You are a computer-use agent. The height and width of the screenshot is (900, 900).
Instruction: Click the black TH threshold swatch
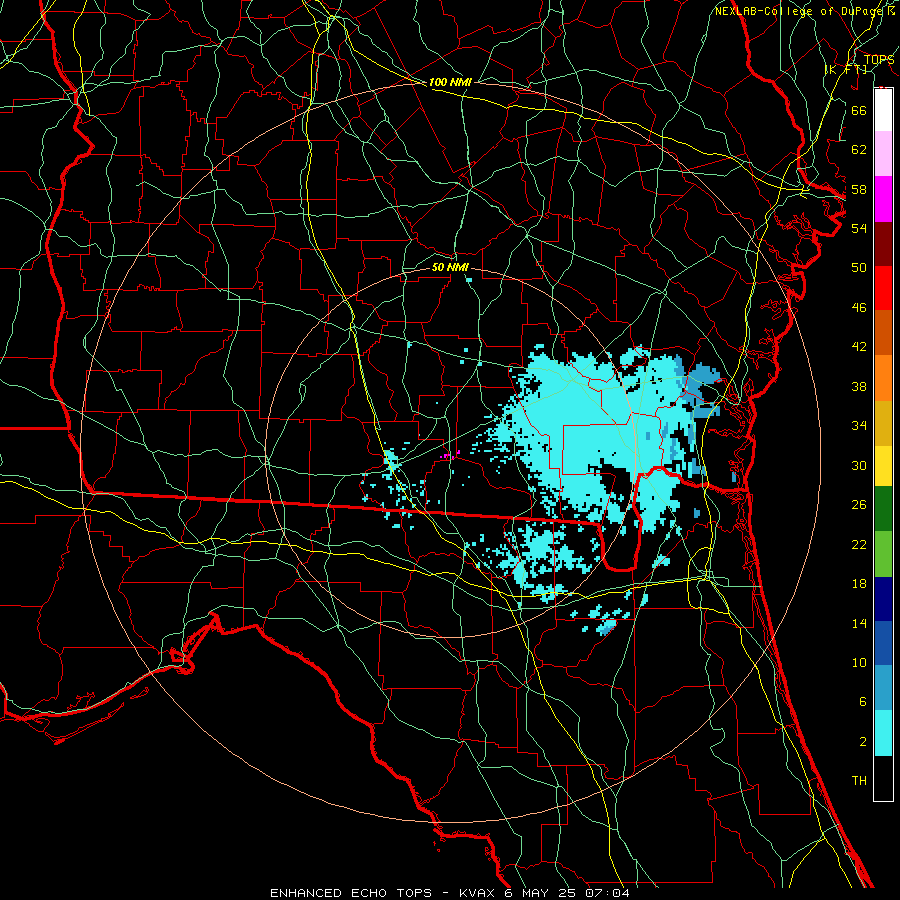point(883,778)
